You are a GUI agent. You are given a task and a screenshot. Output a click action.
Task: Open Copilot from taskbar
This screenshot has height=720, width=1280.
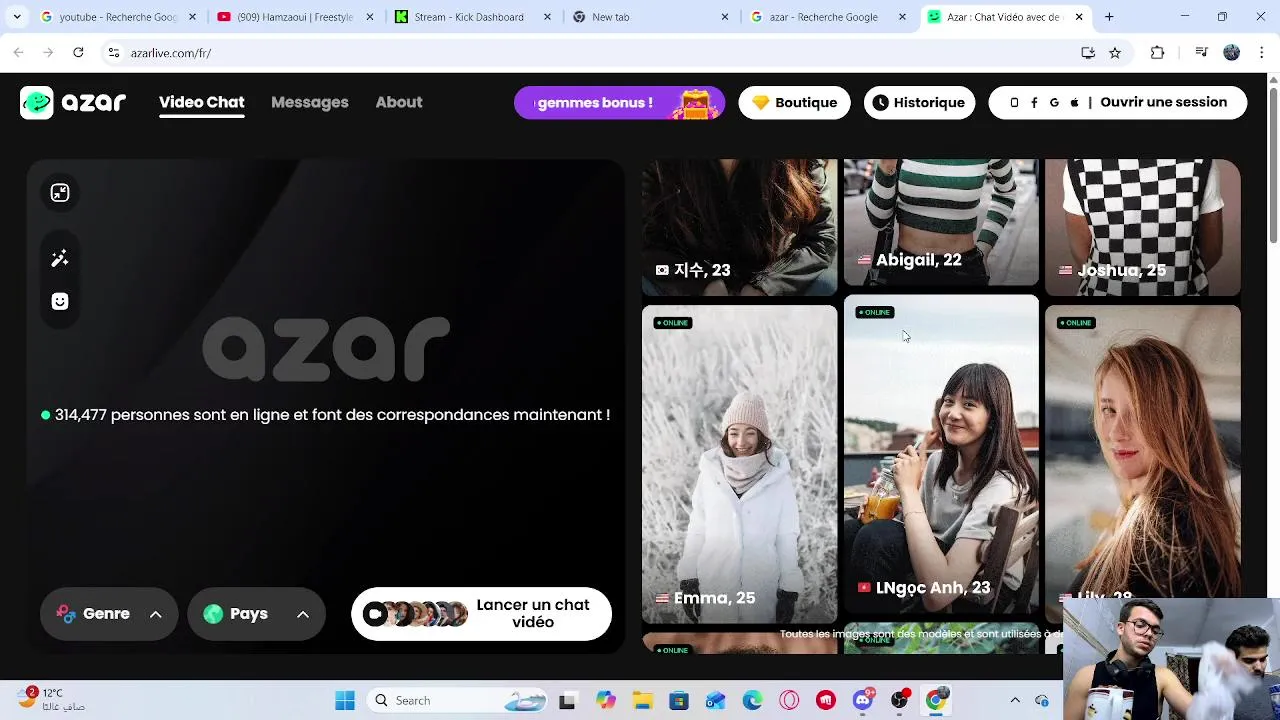[x=605, y=700]
